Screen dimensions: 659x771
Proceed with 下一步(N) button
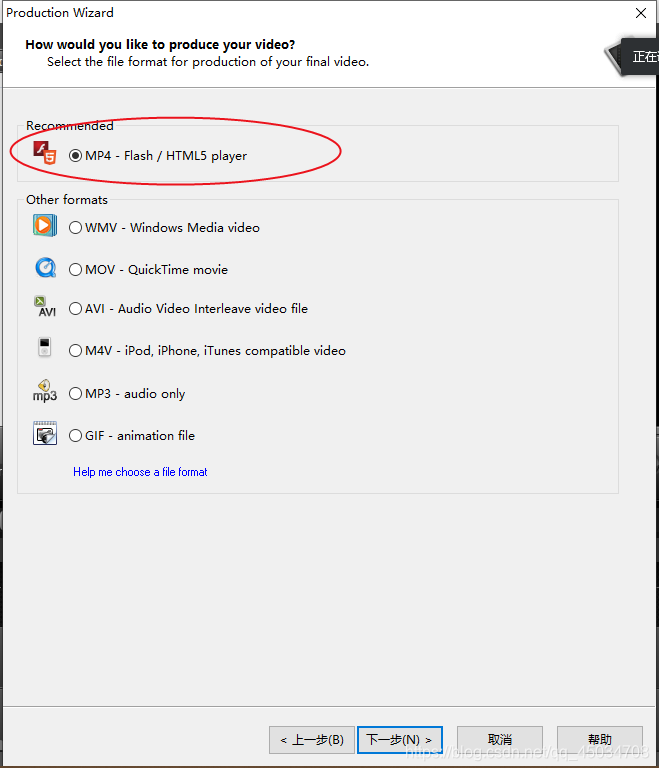click(x=400, y=740)
